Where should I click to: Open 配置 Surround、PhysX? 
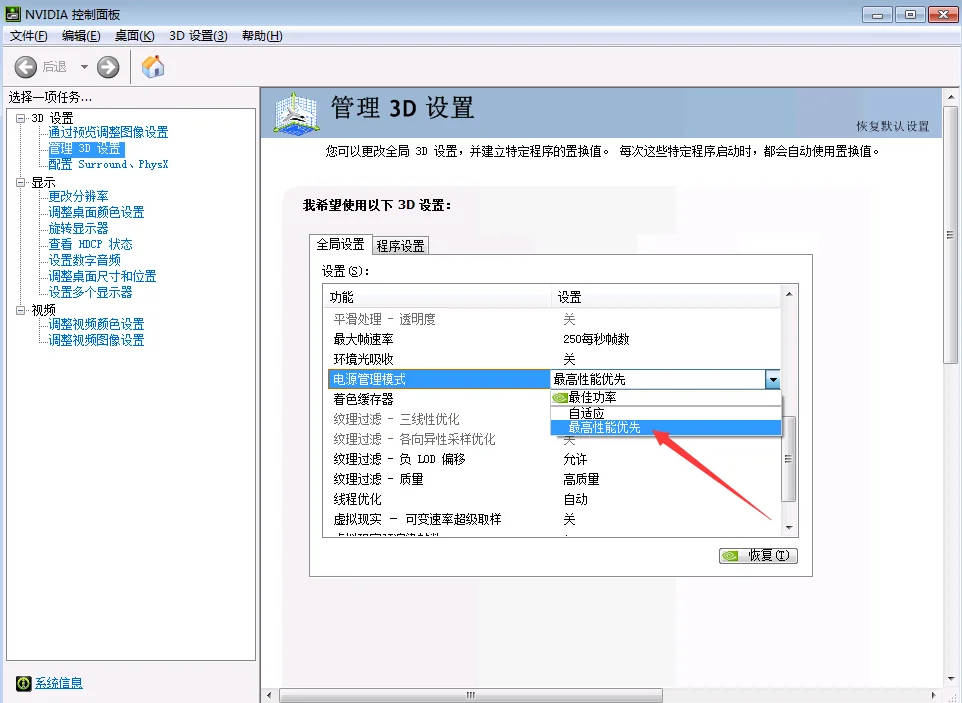pos(108,164)
